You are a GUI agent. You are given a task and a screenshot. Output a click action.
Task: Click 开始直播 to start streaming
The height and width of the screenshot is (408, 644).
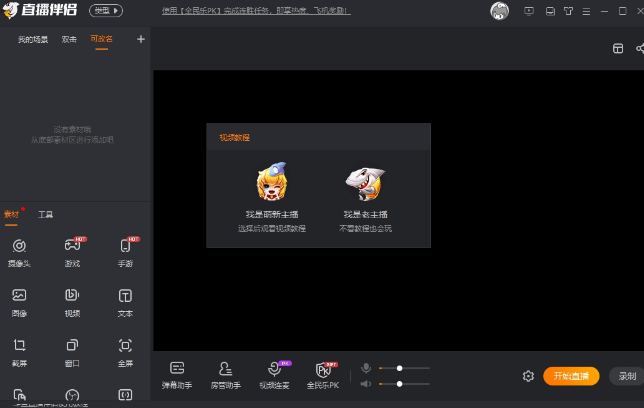[x=571, y=376]
